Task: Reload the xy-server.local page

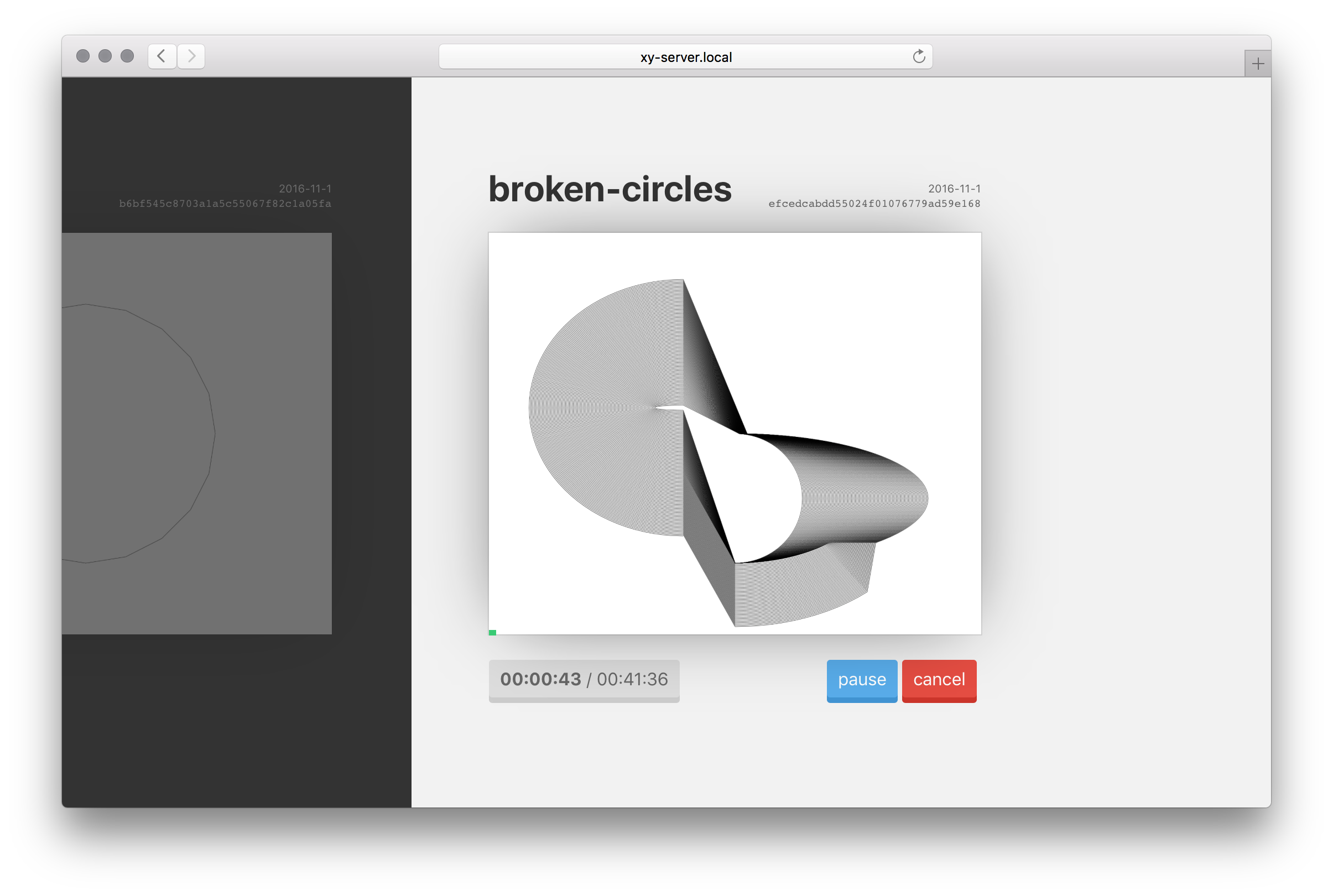Action: point(918,56)
